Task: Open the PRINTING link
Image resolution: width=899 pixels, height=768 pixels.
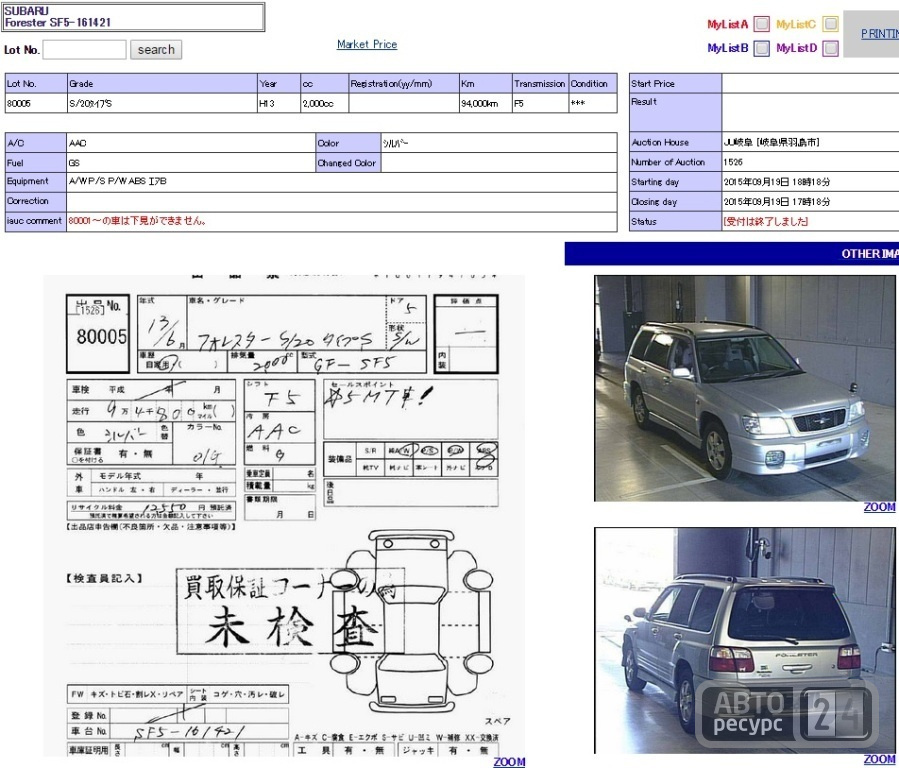Action: 880,34
